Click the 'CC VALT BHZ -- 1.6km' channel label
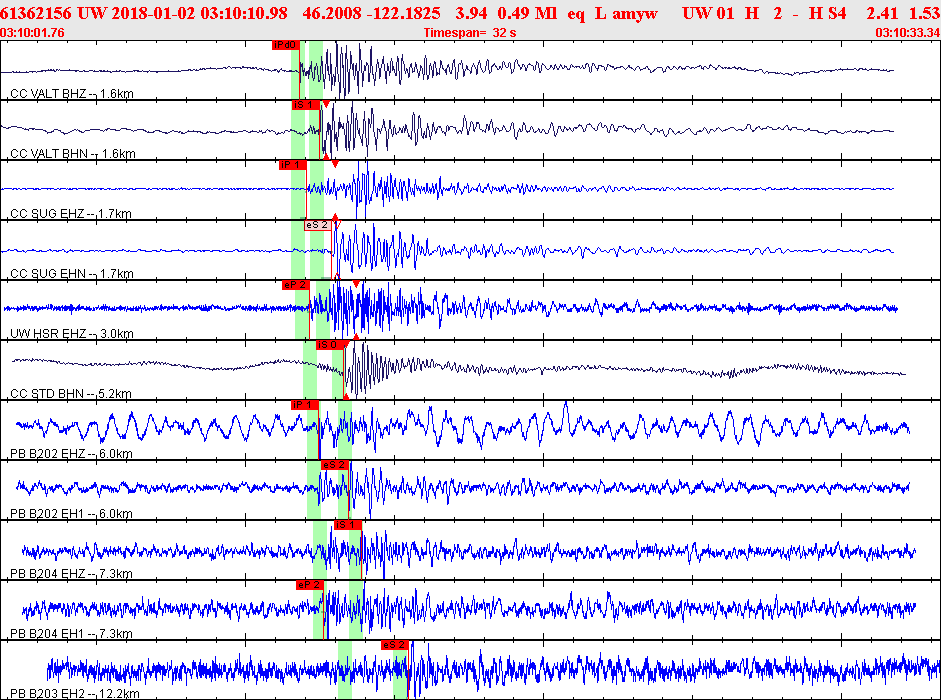941x700 pixels. tap(72, 94)
